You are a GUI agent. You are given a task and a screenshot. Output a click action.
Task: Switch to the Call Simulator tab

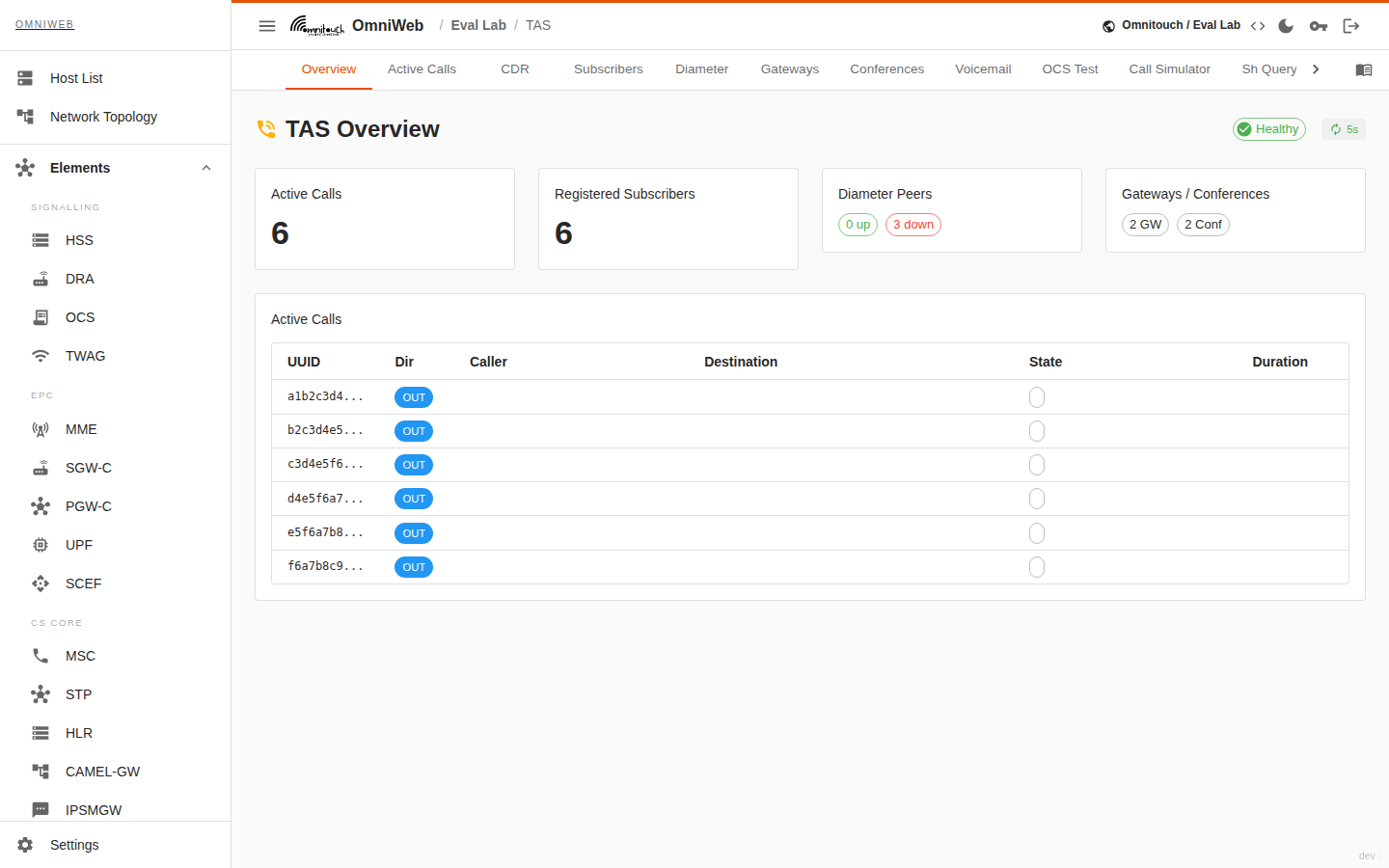1170,69
